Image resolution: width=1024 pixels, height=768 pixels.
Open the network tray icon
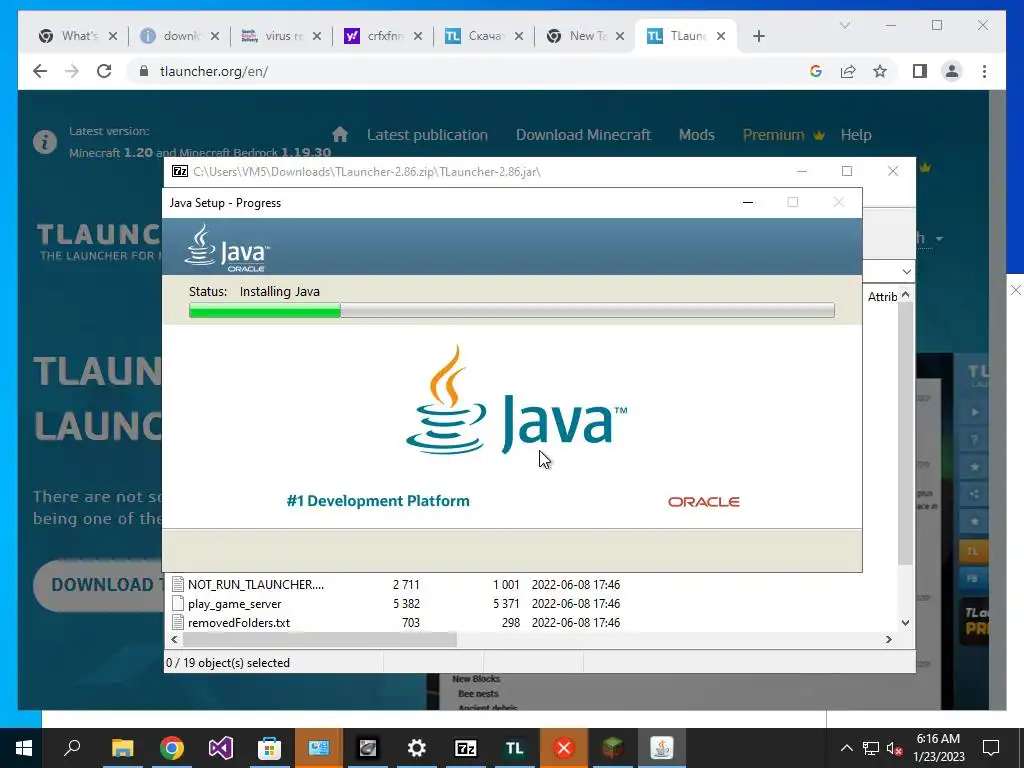click(x=871, y=748)
